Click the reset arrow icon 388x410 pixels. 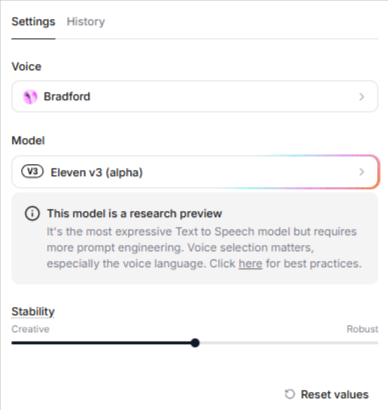290,394
